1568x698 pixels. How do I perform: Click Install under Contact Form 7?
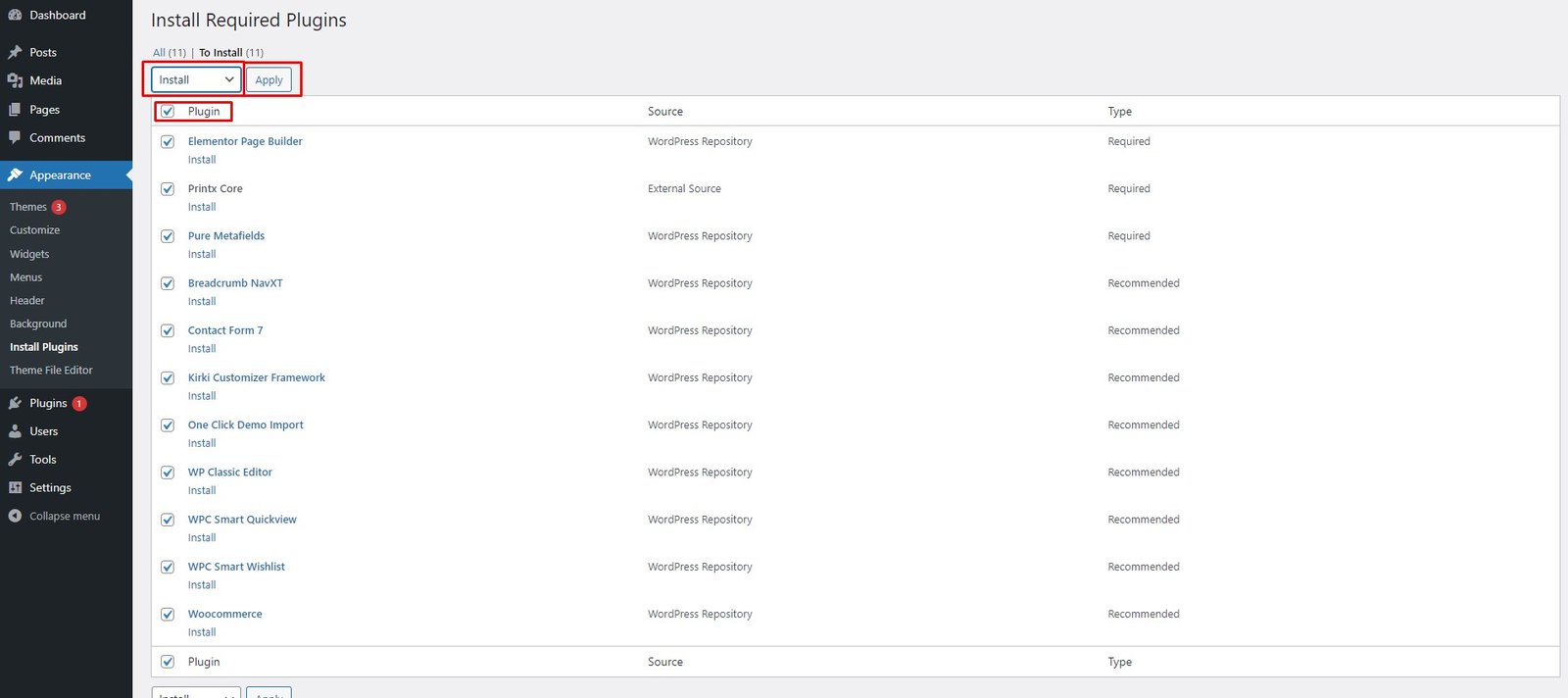[x=202, y=349]
